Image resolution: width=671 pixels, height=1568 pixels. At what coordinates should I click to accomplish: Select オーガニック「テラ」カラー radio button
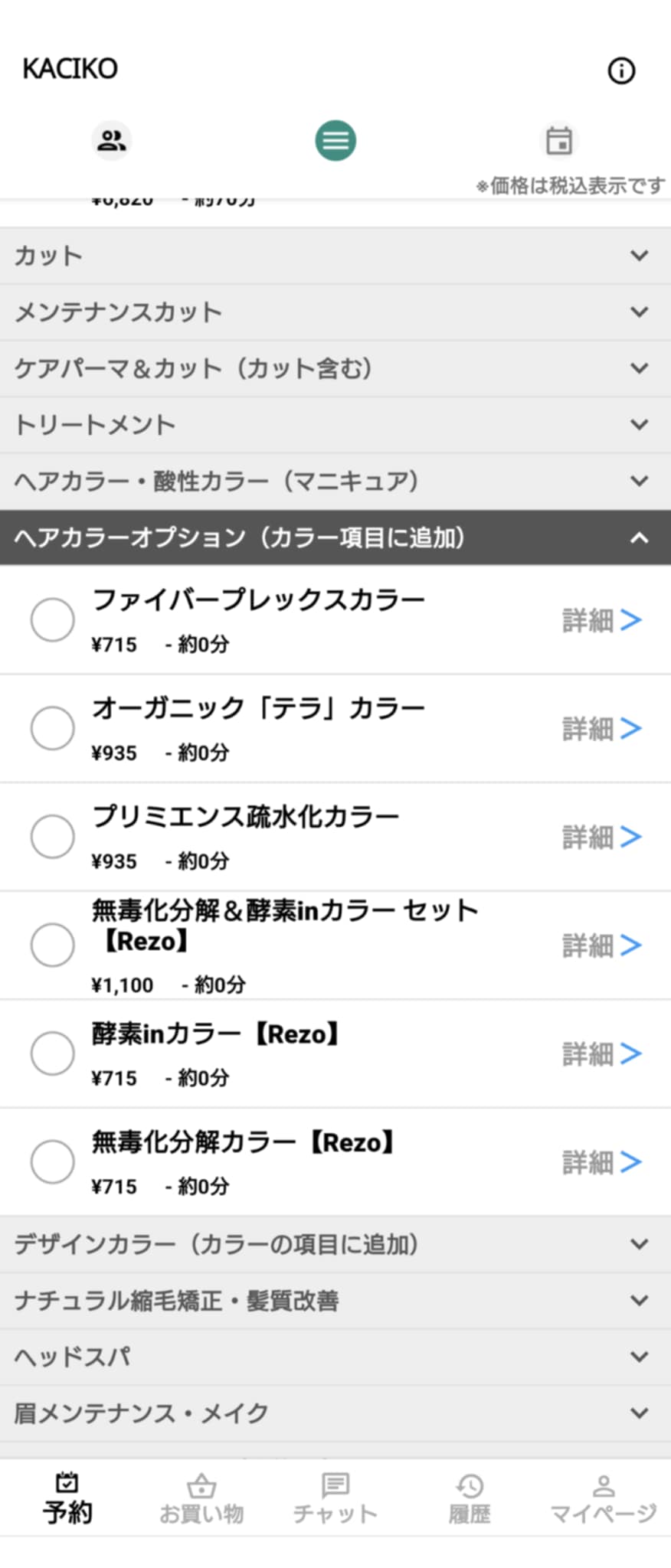(x=52, y=728)
